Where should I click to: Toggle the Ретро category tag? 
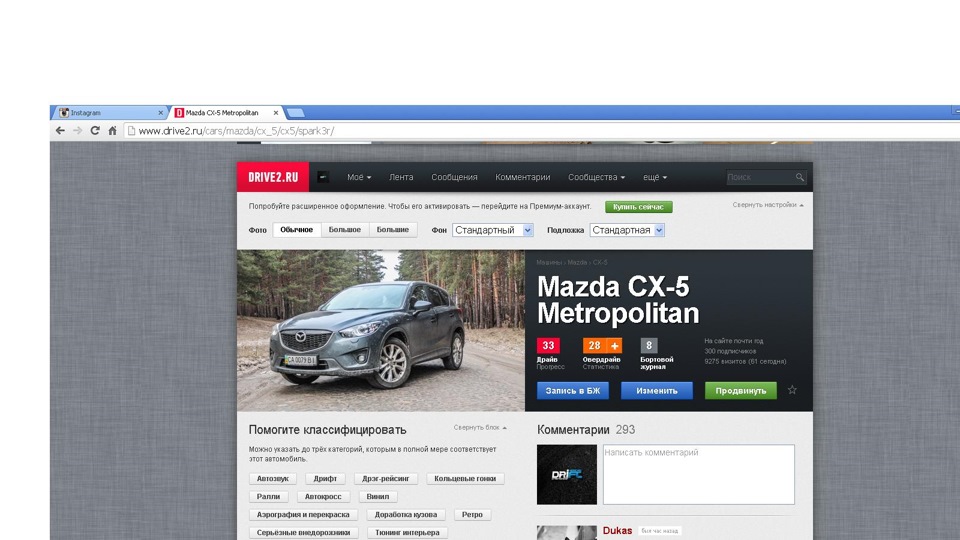pyautogui.click(x=472, y=515)
